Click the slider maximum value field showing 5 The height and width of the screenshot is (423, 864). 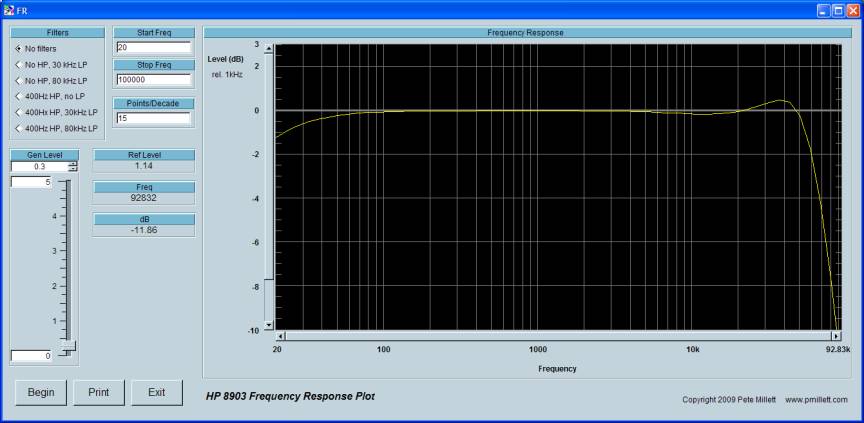[x=31, y=182]
